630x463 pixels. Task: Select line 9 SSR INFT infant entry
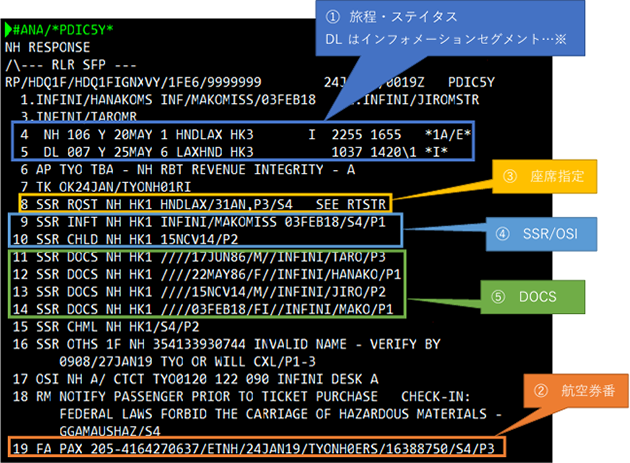(203, 222)
